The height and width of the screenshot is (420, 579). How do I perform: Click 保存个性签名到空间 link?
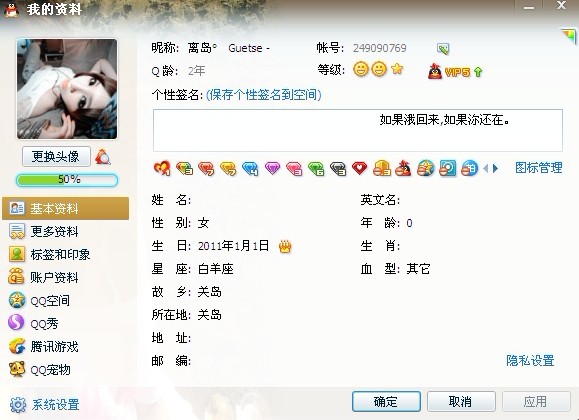264,95
